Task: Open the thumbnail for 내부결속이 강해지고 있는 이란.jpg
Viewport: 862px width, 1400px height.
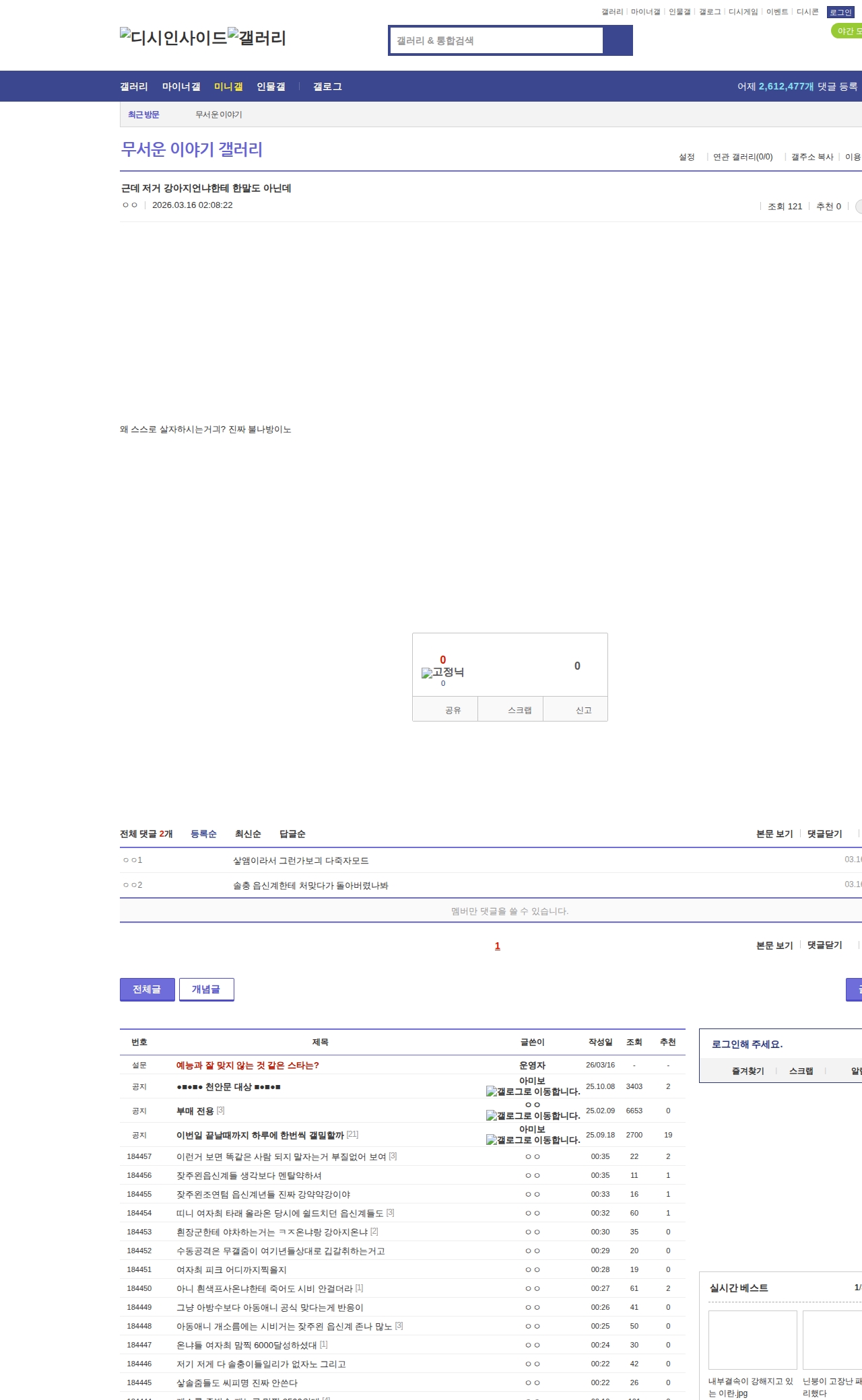Action: [752, 1339]
